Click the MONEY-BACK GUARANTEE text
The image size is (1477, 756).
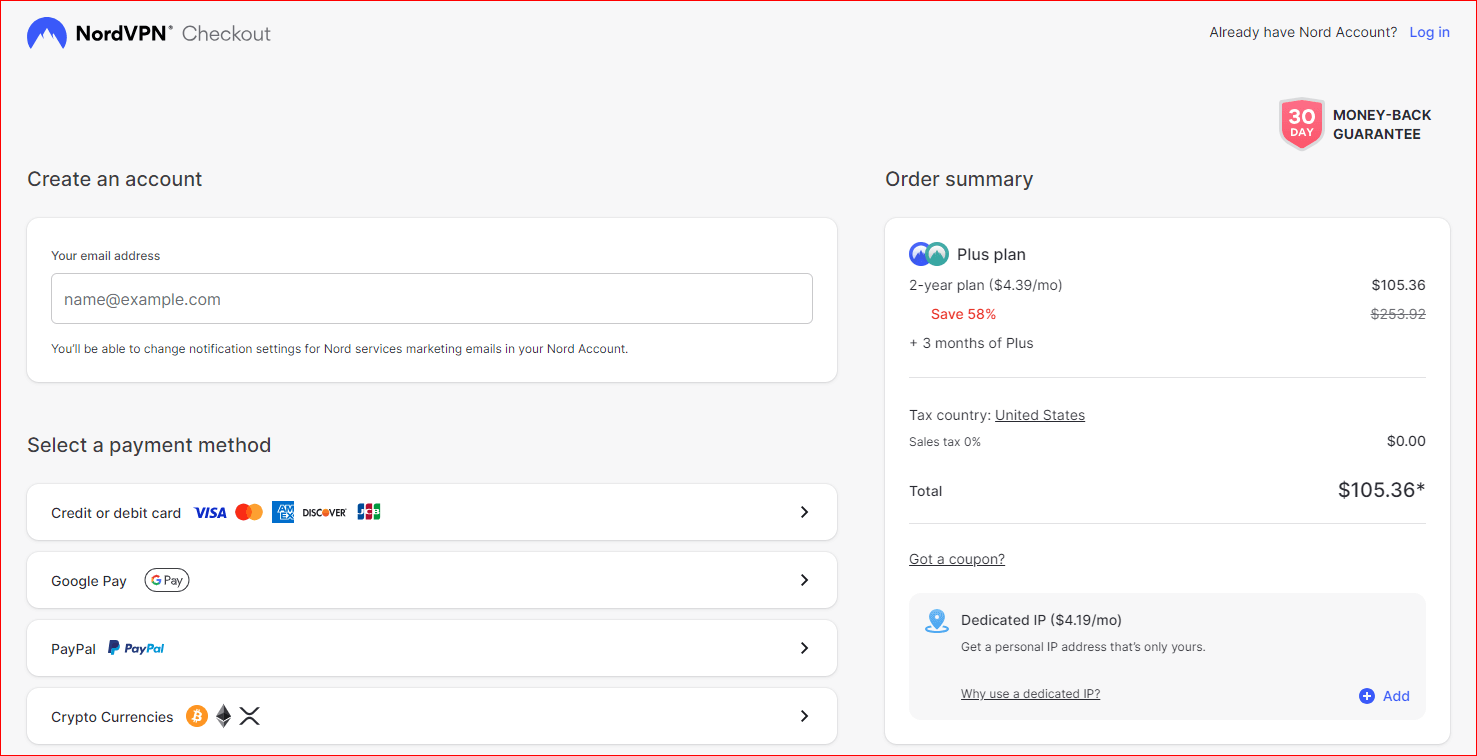tap(1382, 124)
